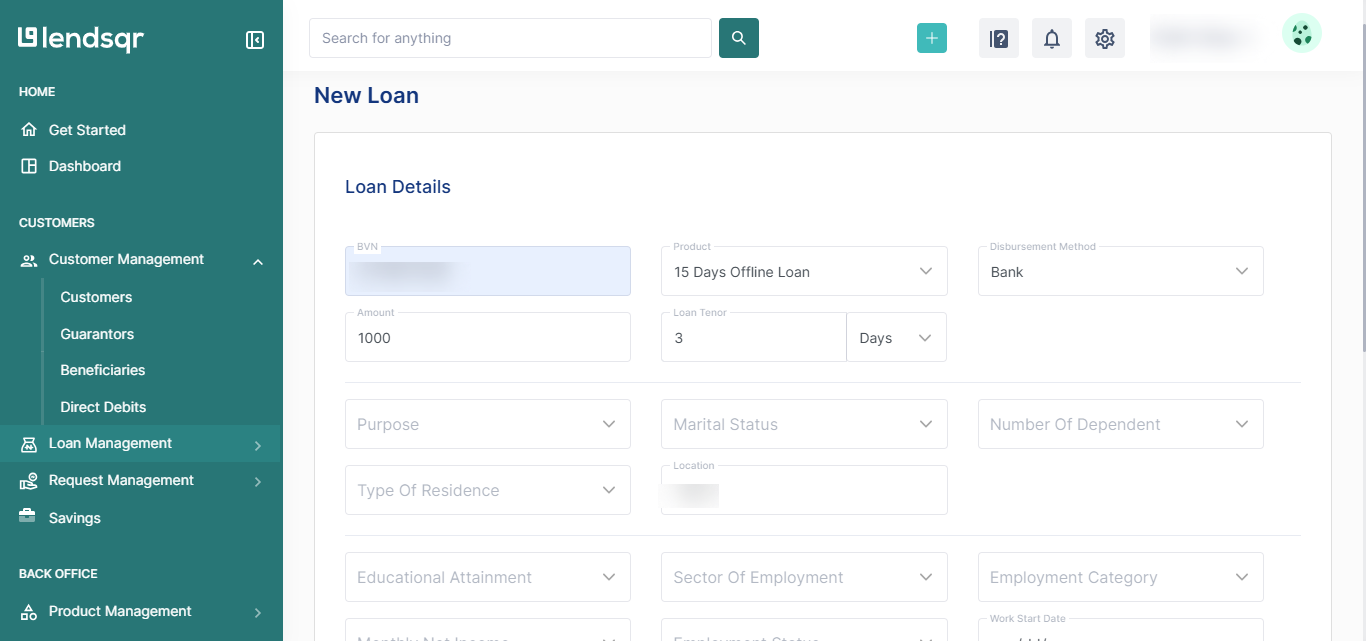Viewport: 1366px width, 641px height.
Task: Click the BVN input field
Action: click(x=488, y=271)
